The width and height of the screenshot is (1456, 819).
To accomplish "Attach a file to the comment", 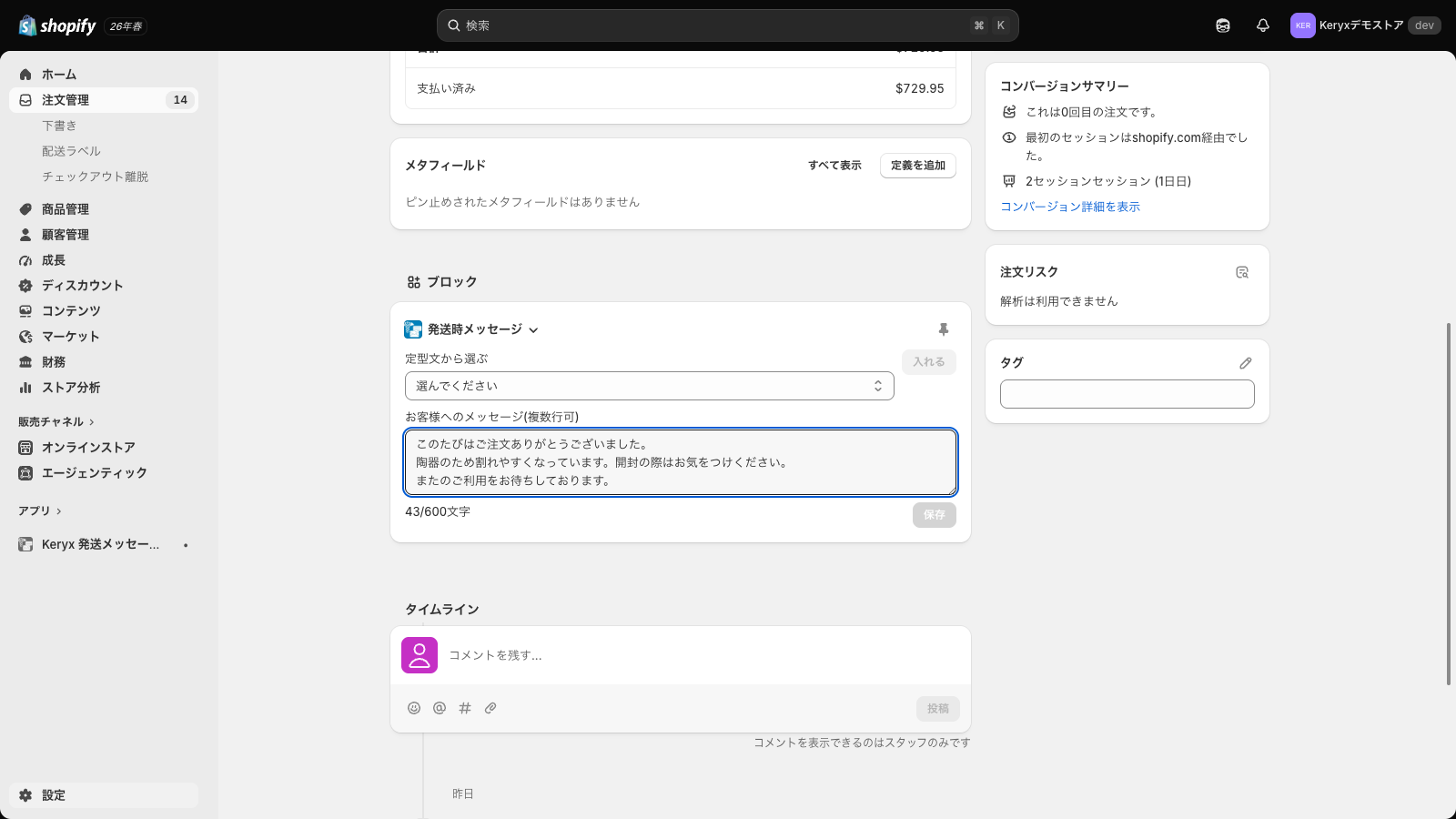I will point(490,708).
